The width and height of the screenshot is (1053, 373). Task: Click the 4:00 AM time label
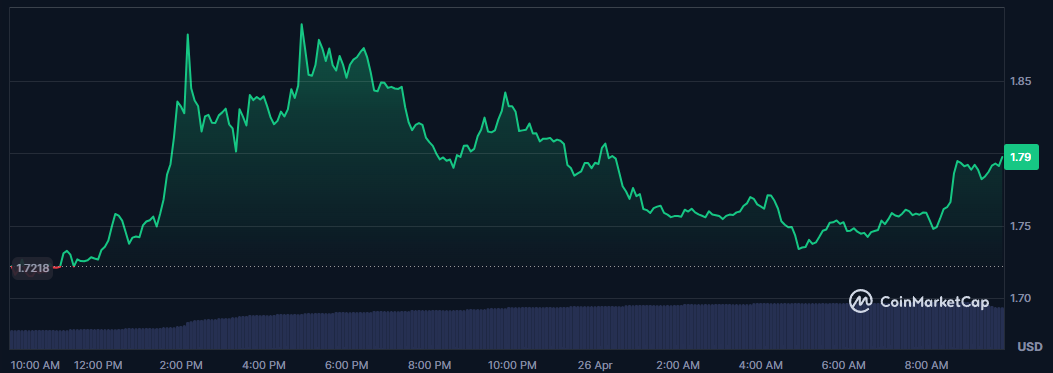click(761, 366)
